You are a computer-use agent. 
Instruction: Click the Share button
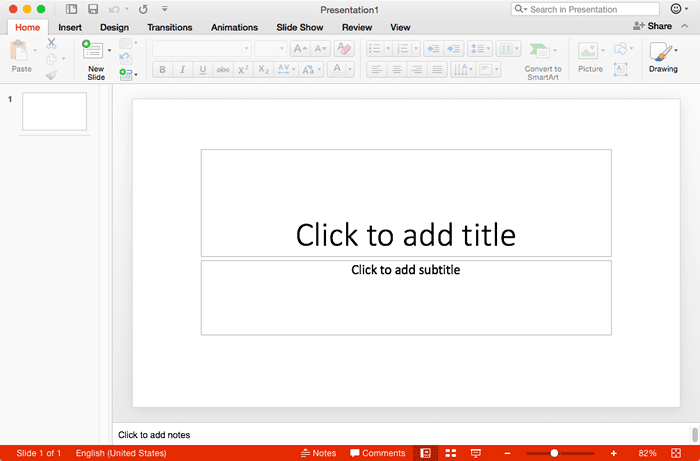click(652, 26)
